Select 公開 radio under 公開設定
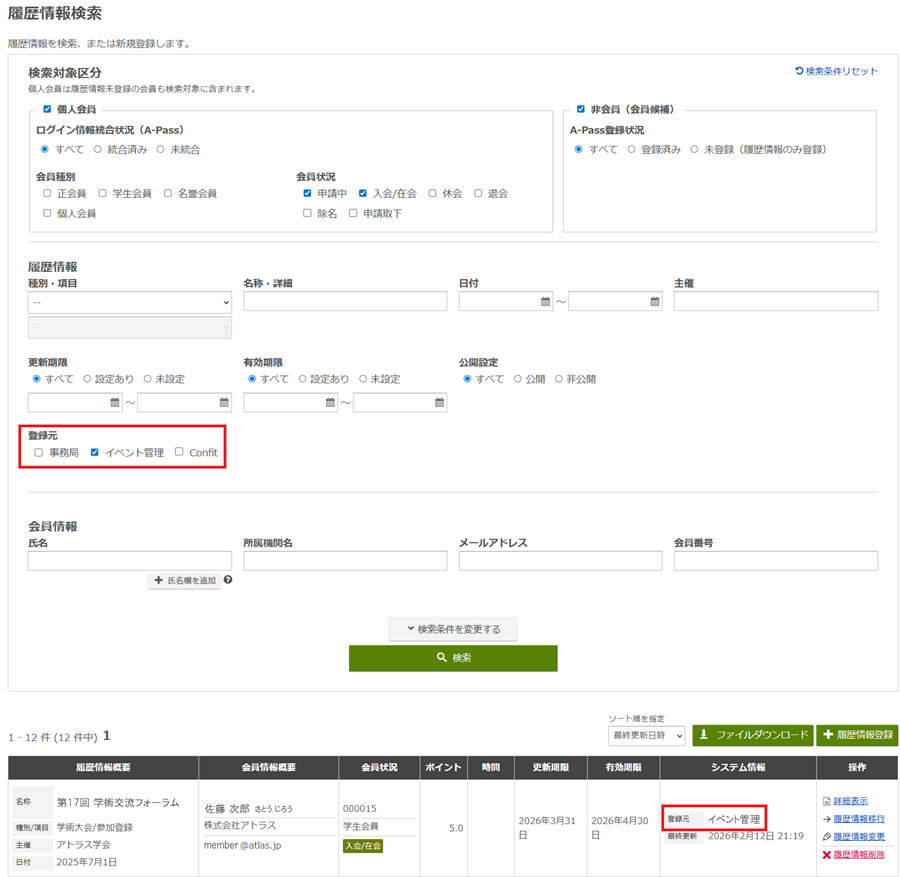Viewport: 900px width, 877px height. [x=519, y=379]
